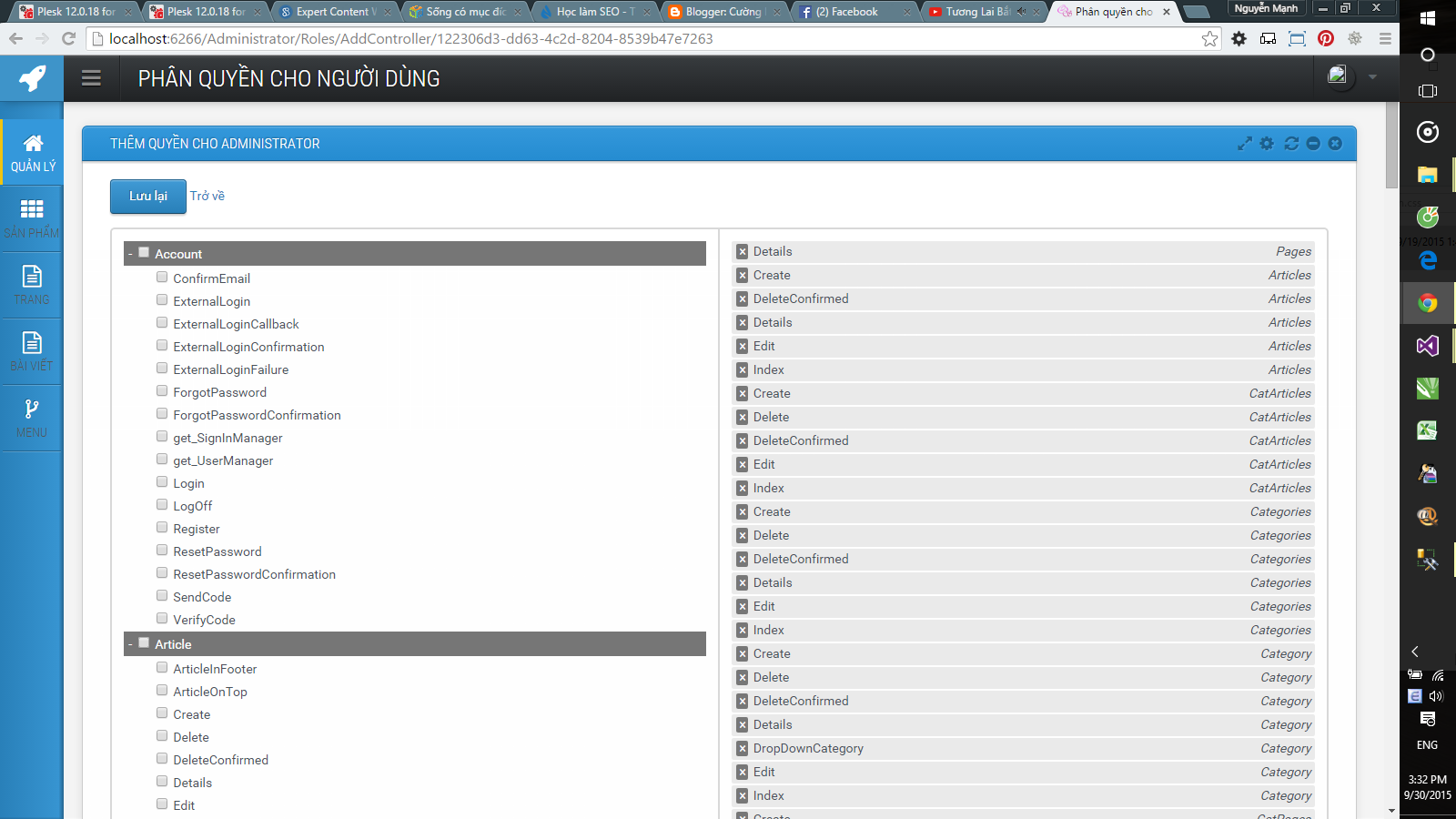This screenshot has height=819, width=1456.
Task: Open the TRANG section in sidebar
Action: click(x=32, y=285)
